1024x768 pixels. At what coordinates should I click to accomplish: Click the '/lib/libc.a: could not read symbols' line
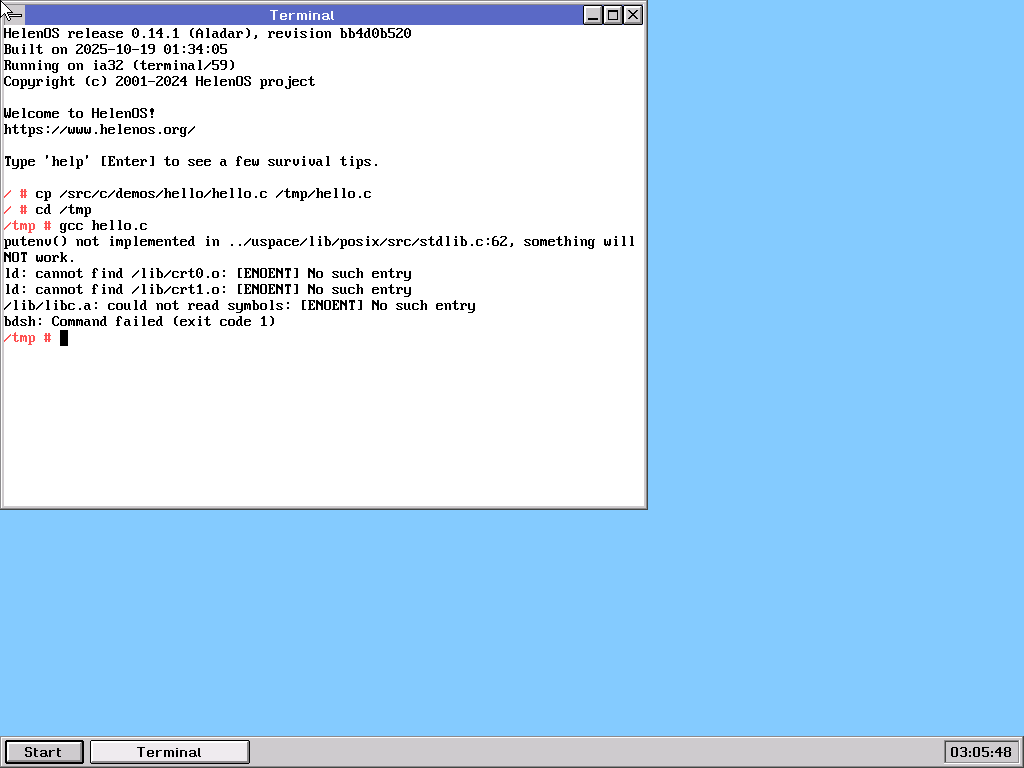pos(239,306)
